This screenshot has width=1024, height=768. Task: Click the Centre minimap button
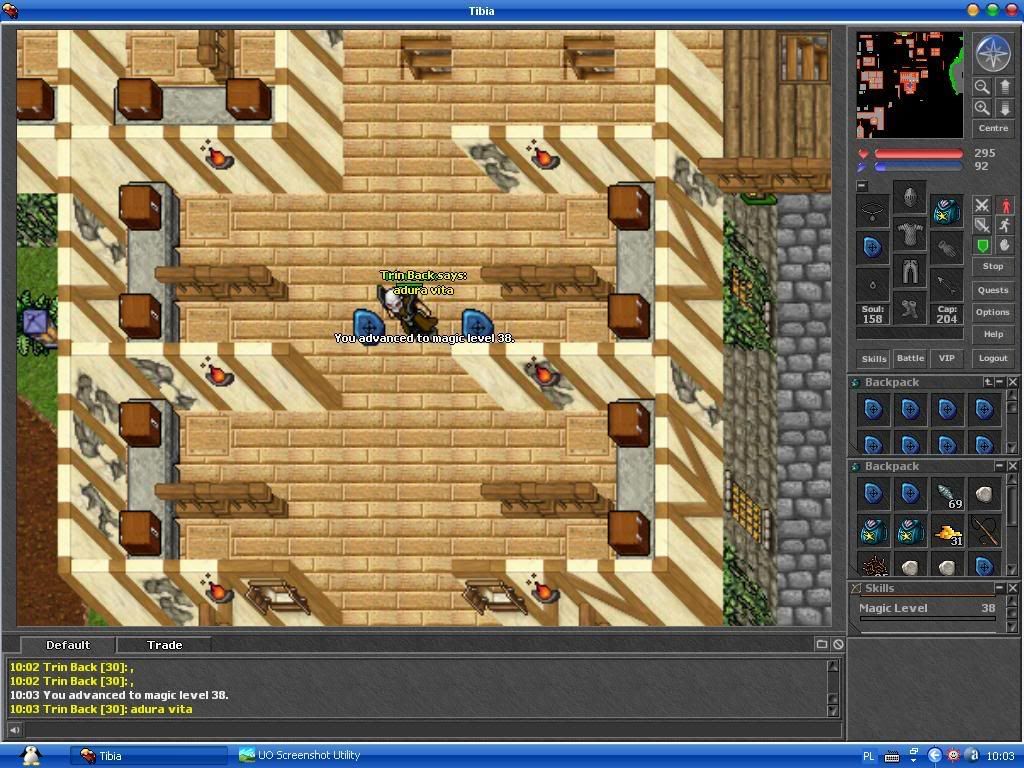coord(993,129)
